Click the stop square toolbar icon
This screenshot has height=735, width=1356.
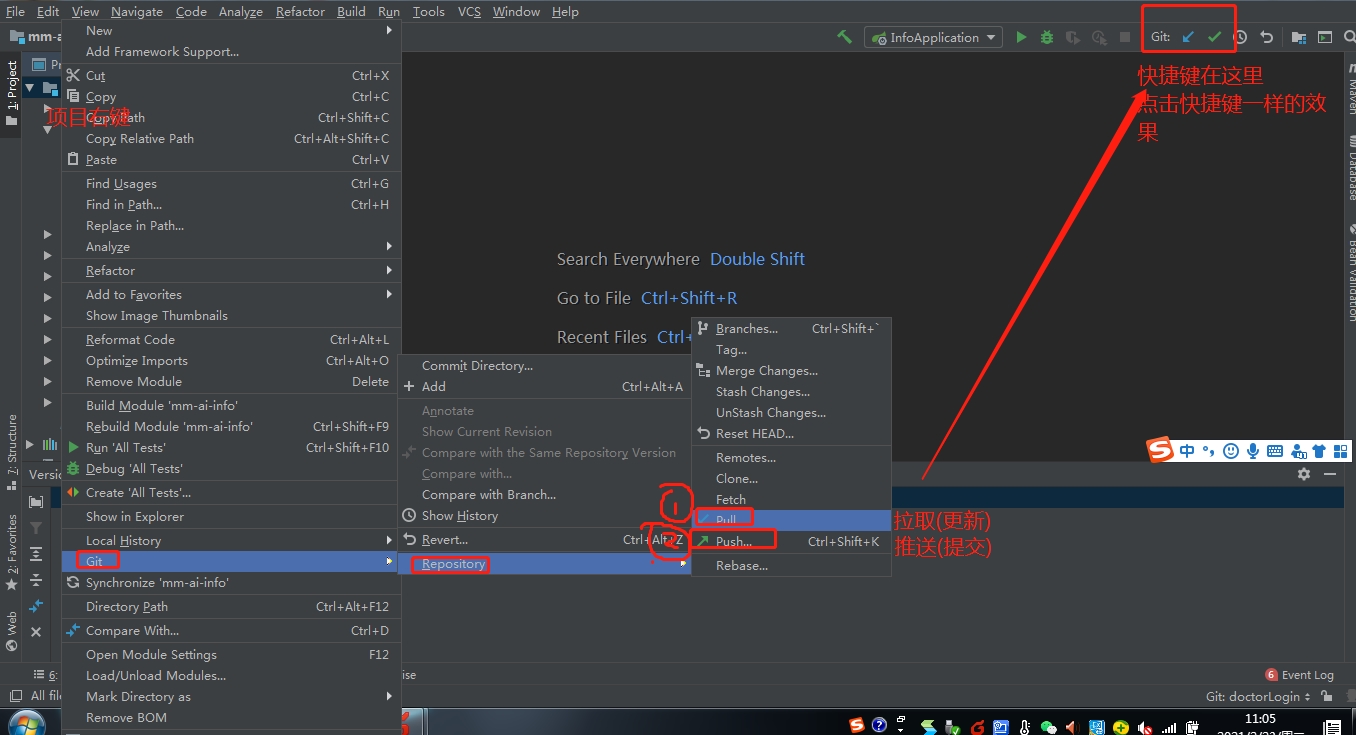tap(1125, 37)
